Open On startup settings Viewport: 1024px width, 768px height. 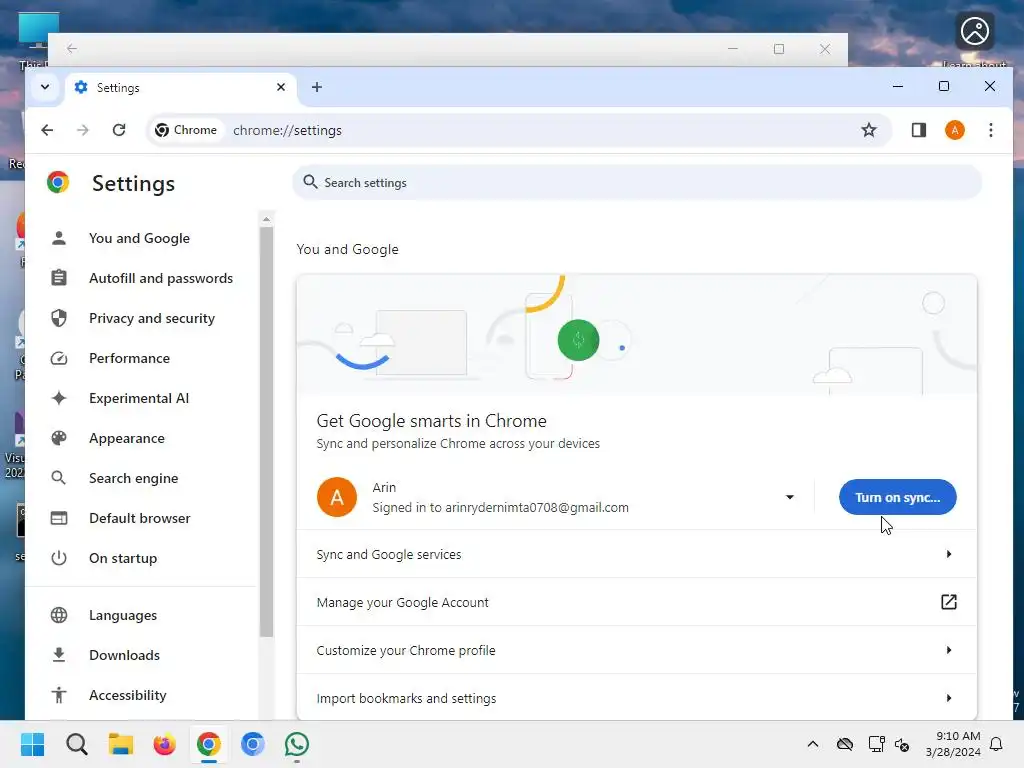[123, 558]
